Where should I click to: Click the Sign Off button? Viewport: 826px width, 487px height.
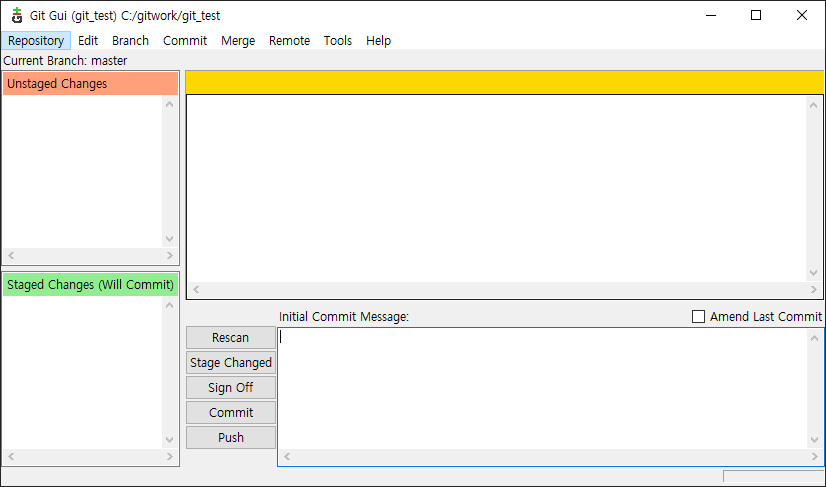point(231,387)
